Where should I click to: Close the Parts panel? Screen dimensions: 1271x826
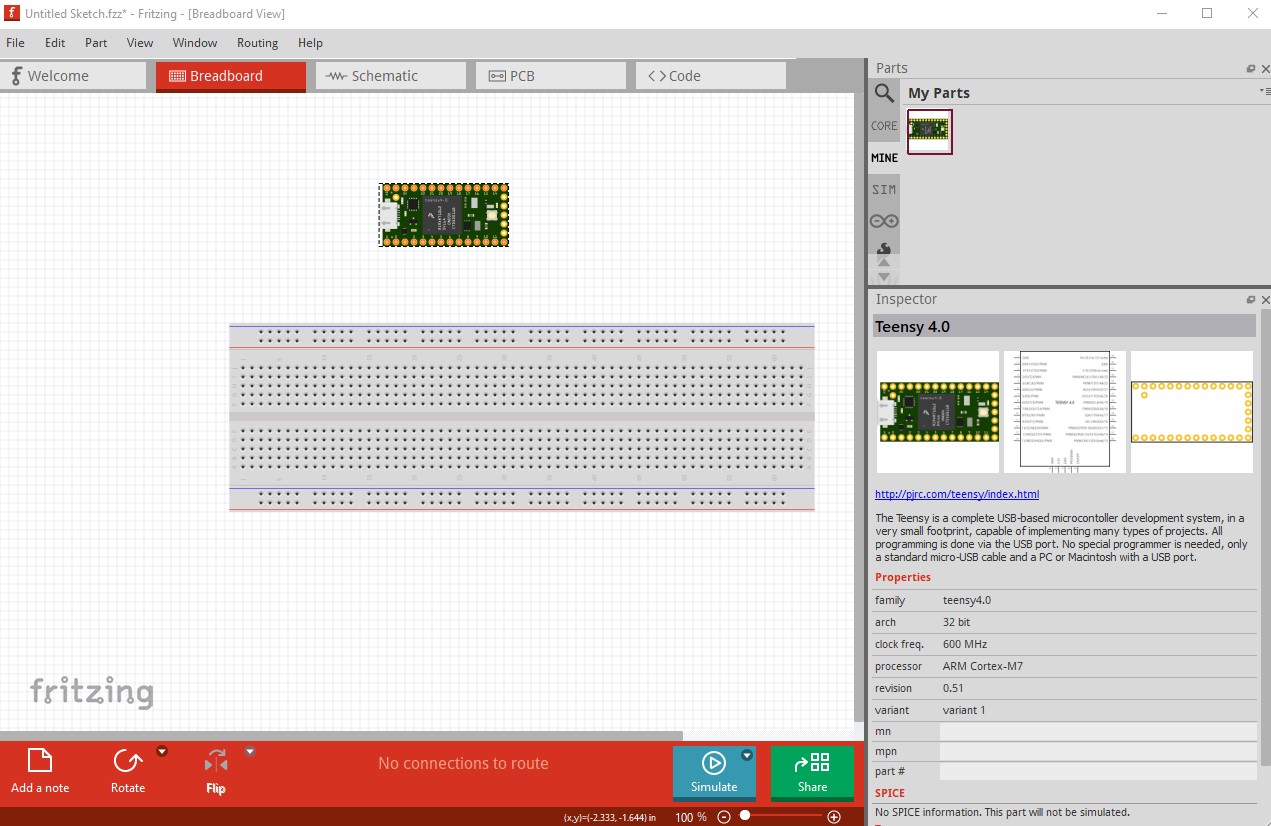(1265, 69)
